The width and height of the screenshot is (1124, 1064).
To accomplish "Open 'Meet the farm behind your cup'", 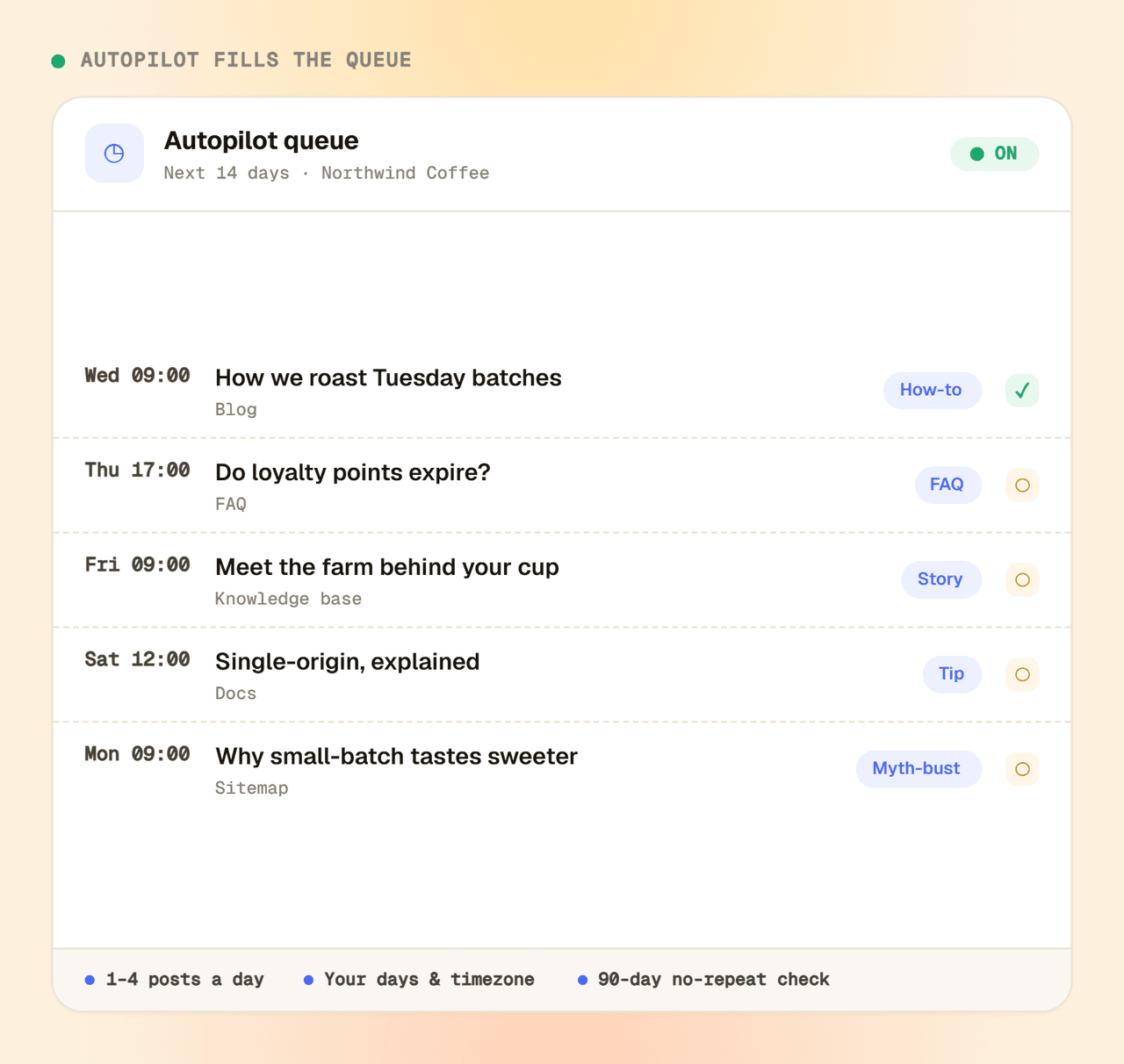I will (387, 567).
